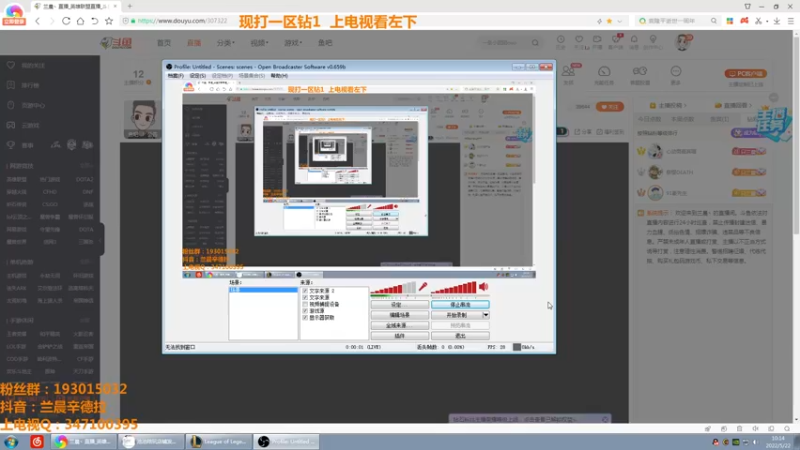Open the streamer avatar thumbnail on Douyu page

[x=142, y=119]
